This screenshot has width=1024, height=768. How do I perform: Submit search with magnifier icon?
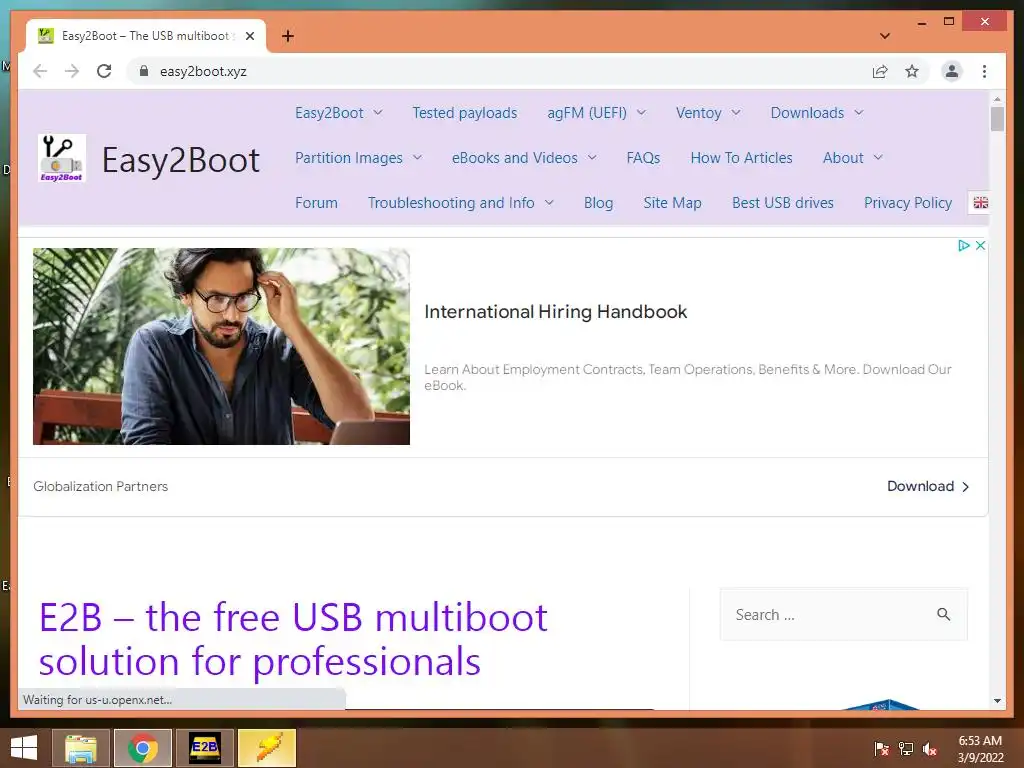[x=944, y=614]
